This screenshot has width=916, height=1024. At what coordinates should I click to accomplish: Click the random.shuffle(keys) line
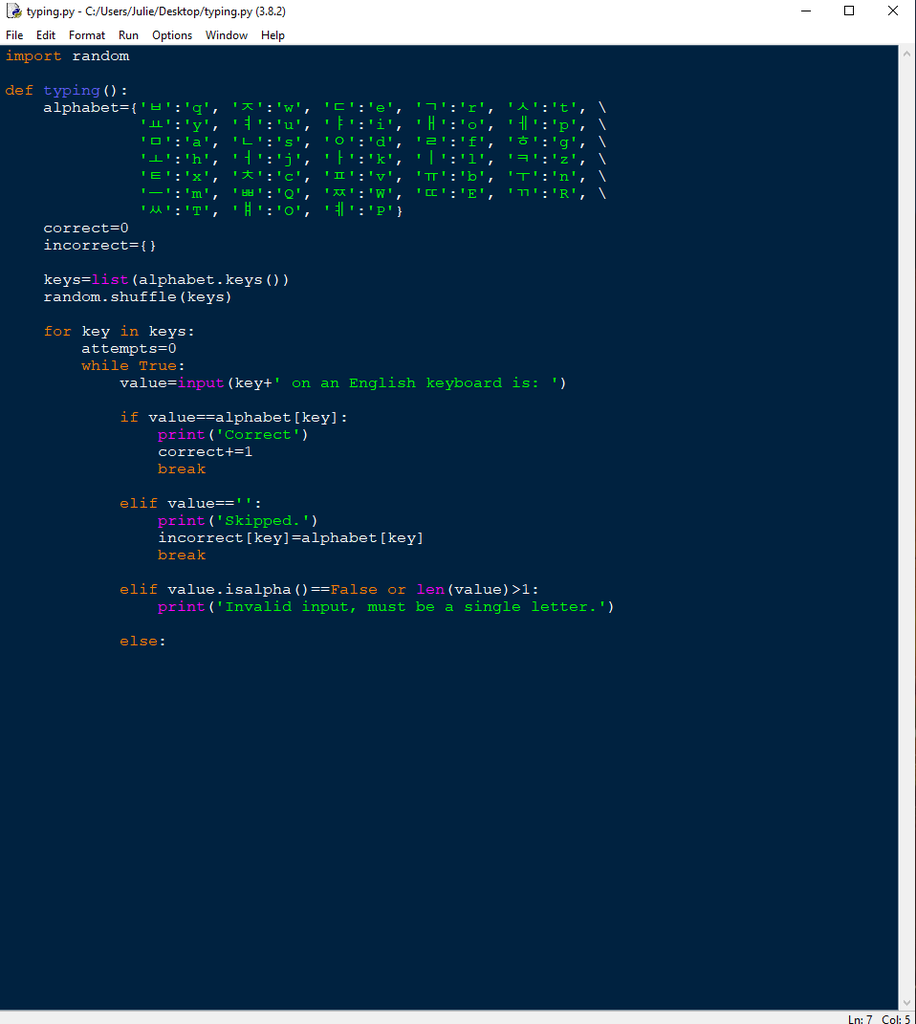(135, 296)
